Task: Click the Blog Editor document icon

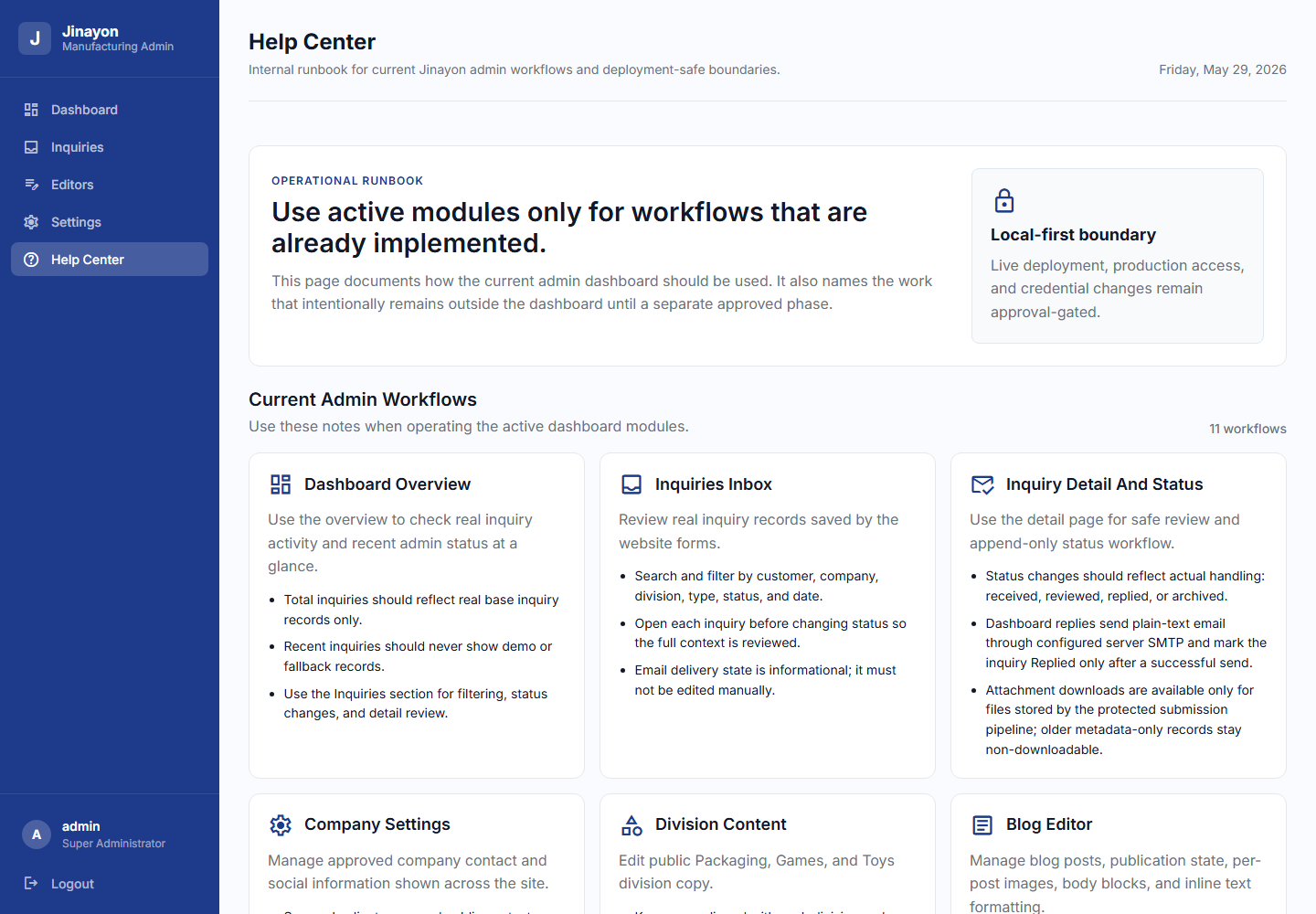Action: point(982,825)
